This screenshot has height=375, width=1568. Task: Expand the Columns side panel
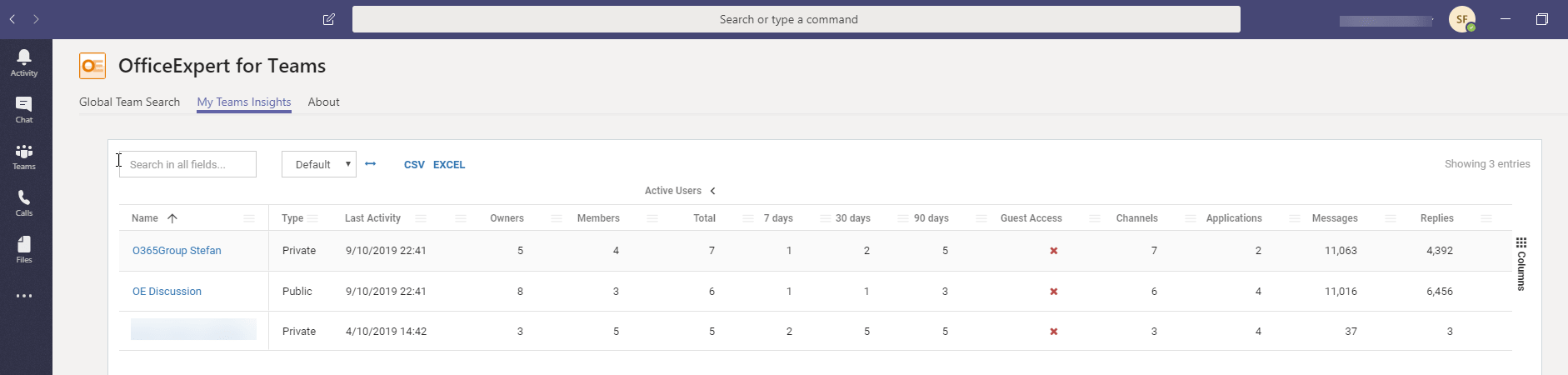(x=1521, y=264)
